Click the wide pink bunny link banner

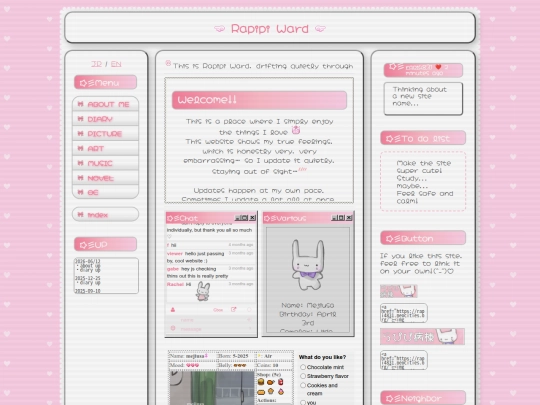coord(423,336)
